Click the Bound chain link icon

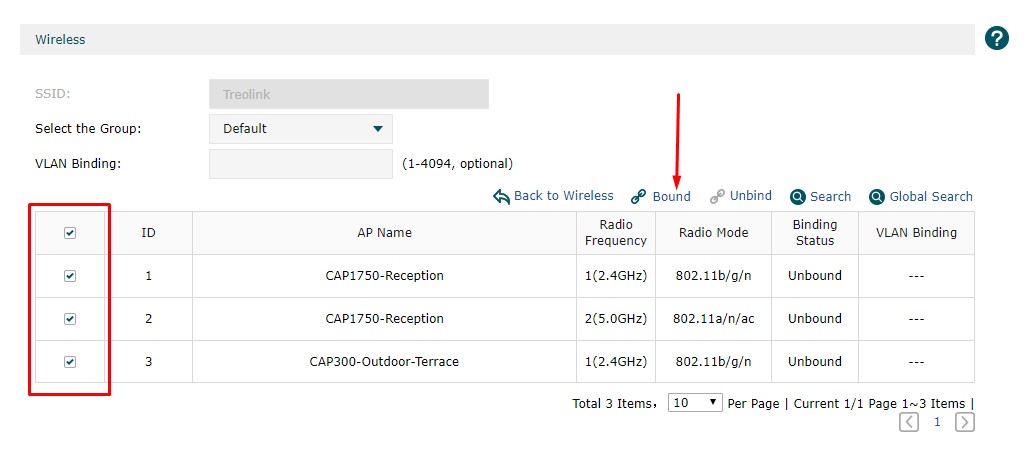pos(639,197)
